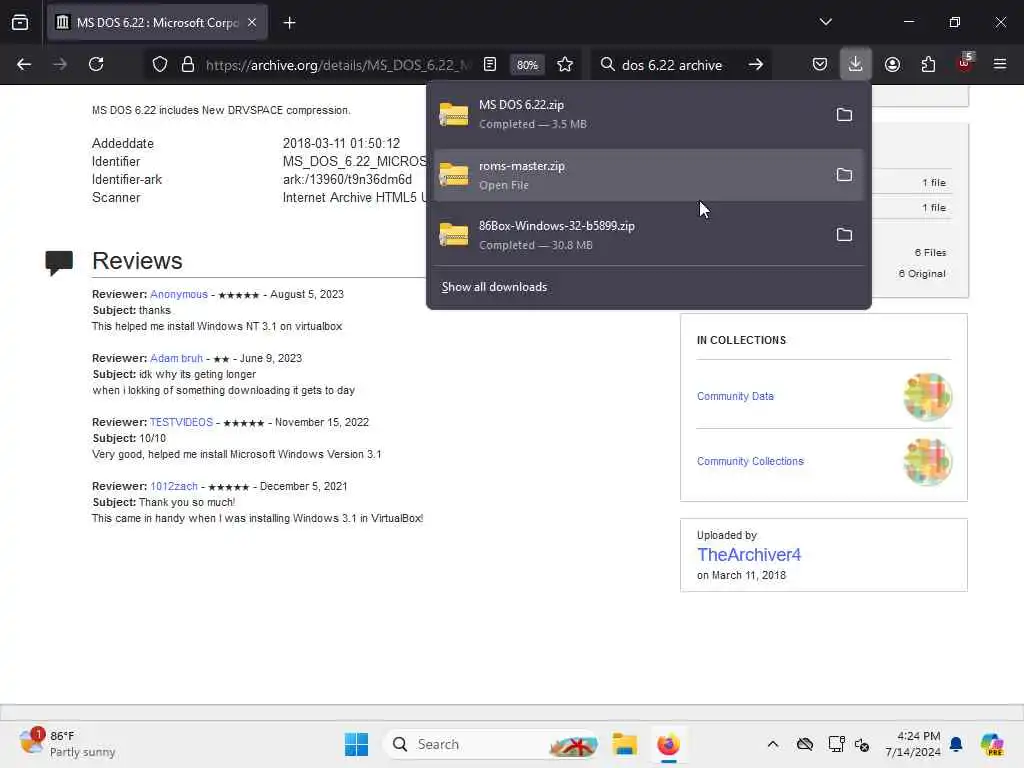Click the taskbar Search box

(491, 744)
